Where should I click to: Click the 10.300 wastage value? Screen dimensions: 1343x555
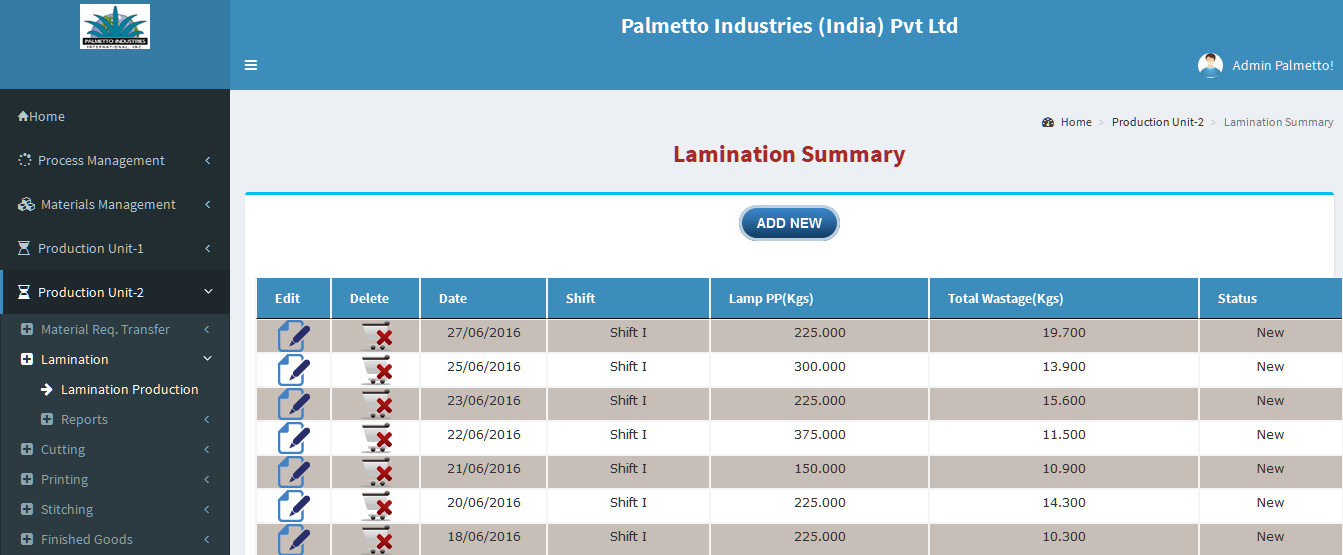click(1064, 536)
